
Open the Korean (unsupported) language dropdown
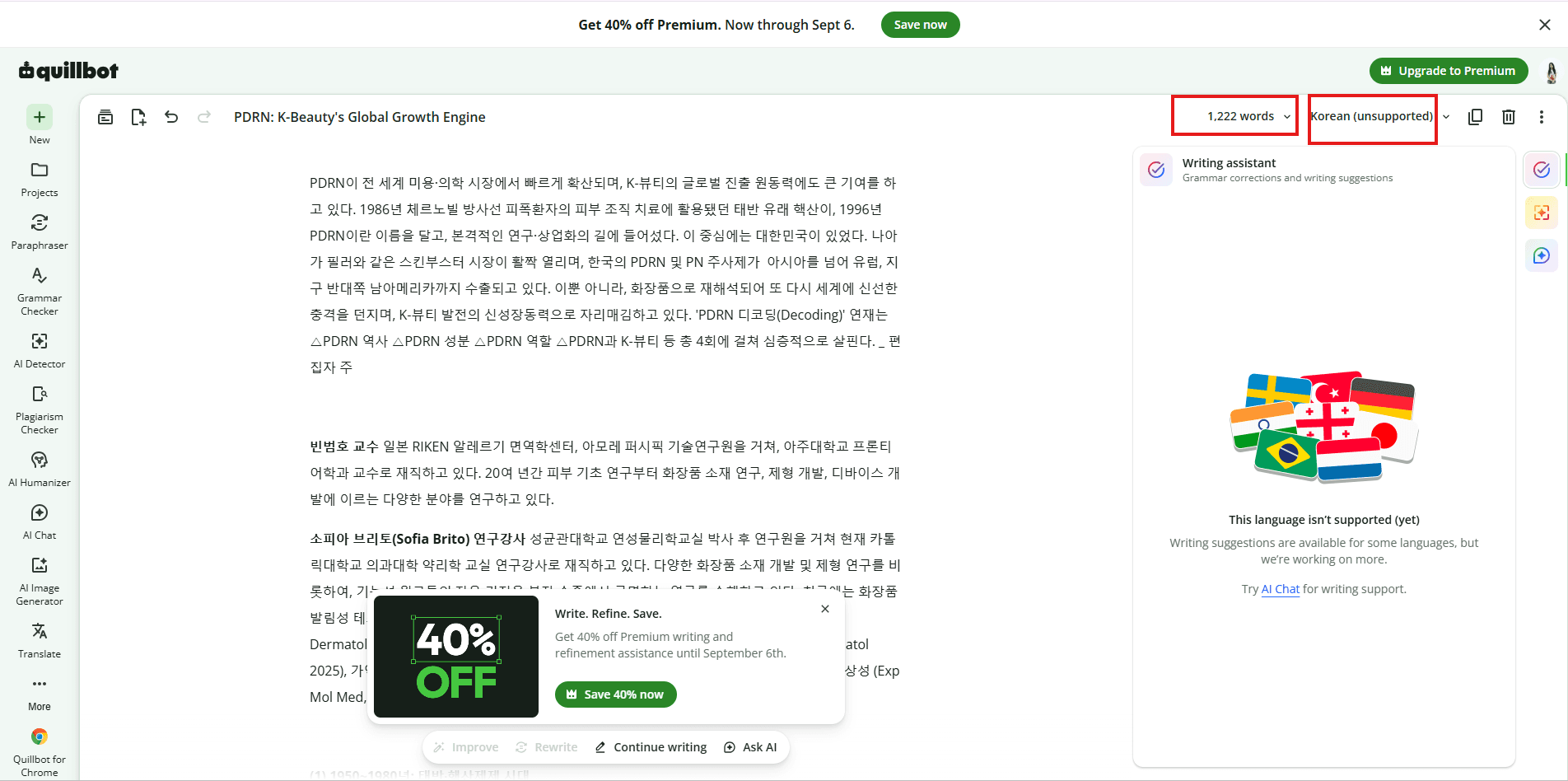[1379, 116]
